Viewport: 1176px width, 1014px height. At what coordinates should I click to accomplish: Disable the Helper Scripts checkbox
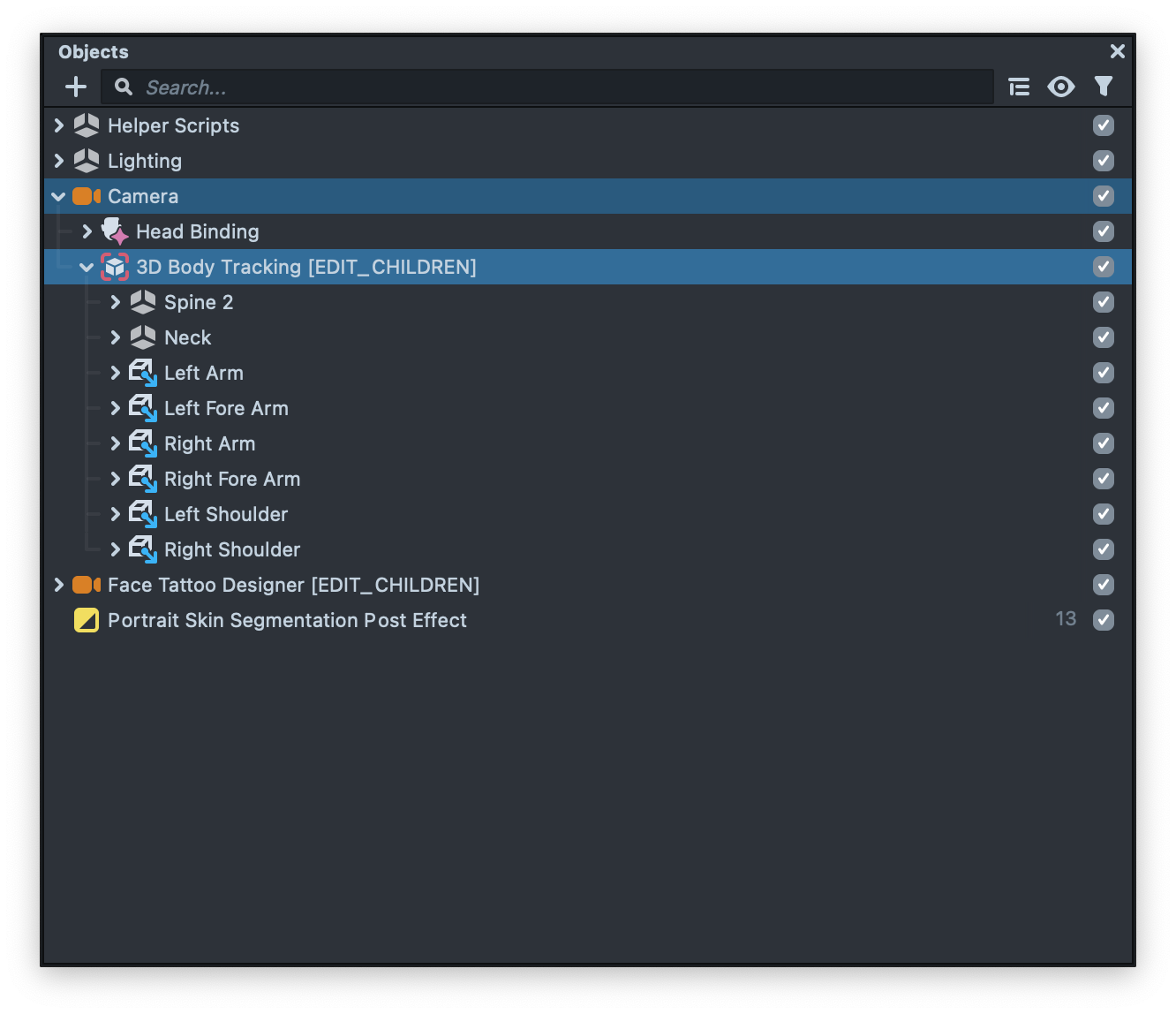click(1103, 125)
